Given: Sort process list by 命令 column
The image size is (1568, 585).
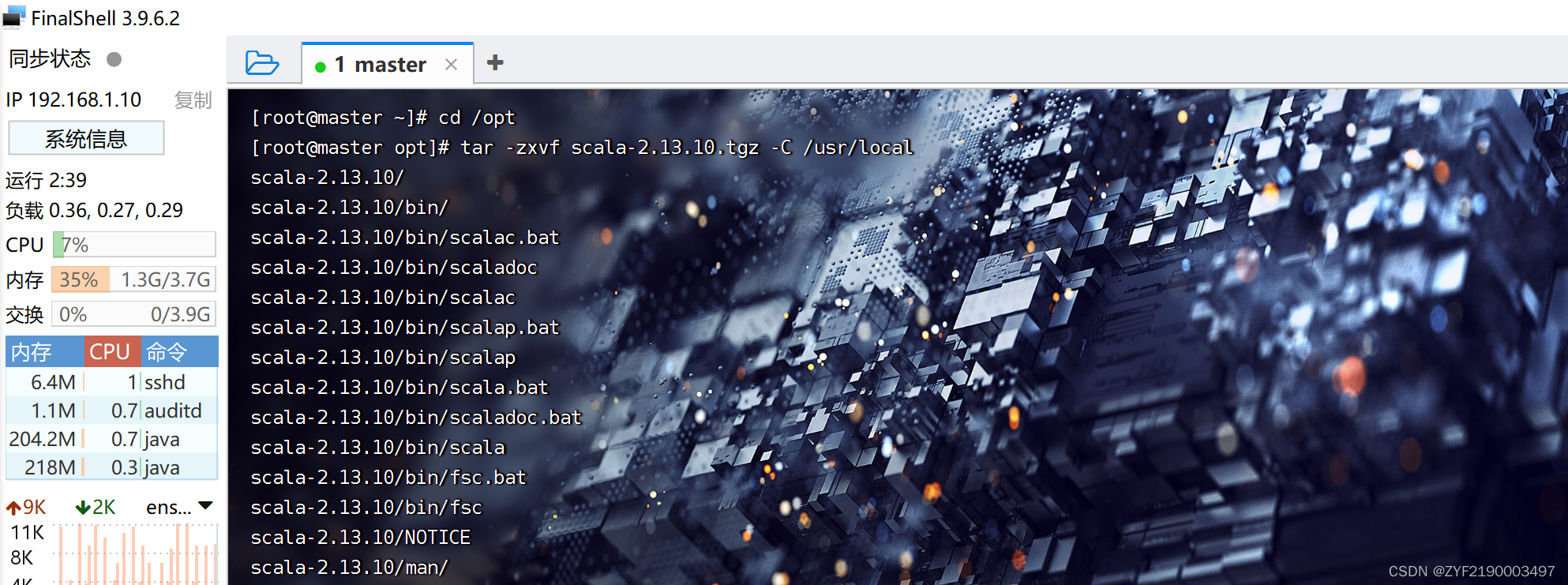Looking at the screenshot, I should pyautogui.click(x=180, y=351).
